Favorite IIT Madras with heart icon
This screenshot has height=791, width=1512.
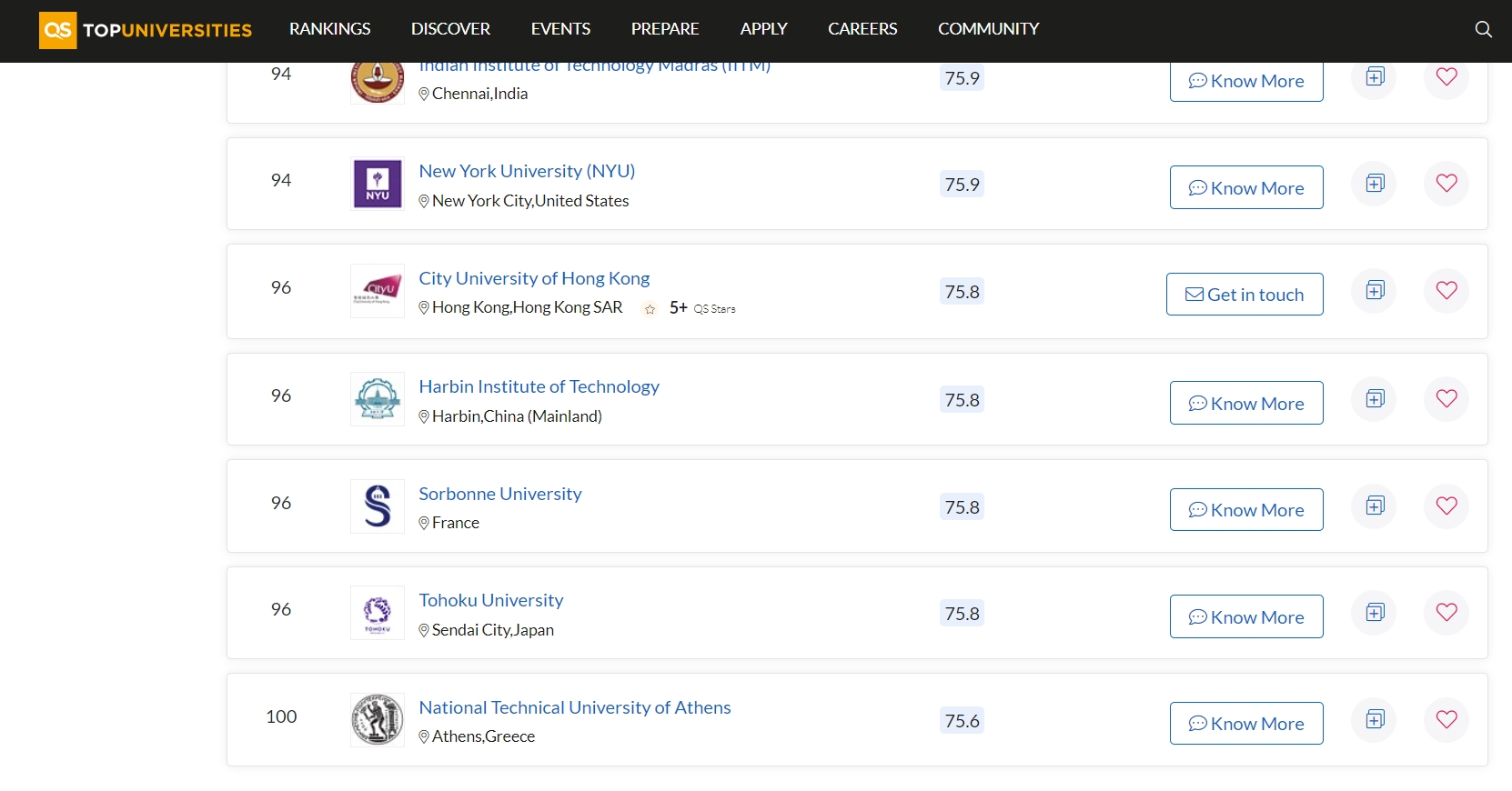tap(1446, 76)
